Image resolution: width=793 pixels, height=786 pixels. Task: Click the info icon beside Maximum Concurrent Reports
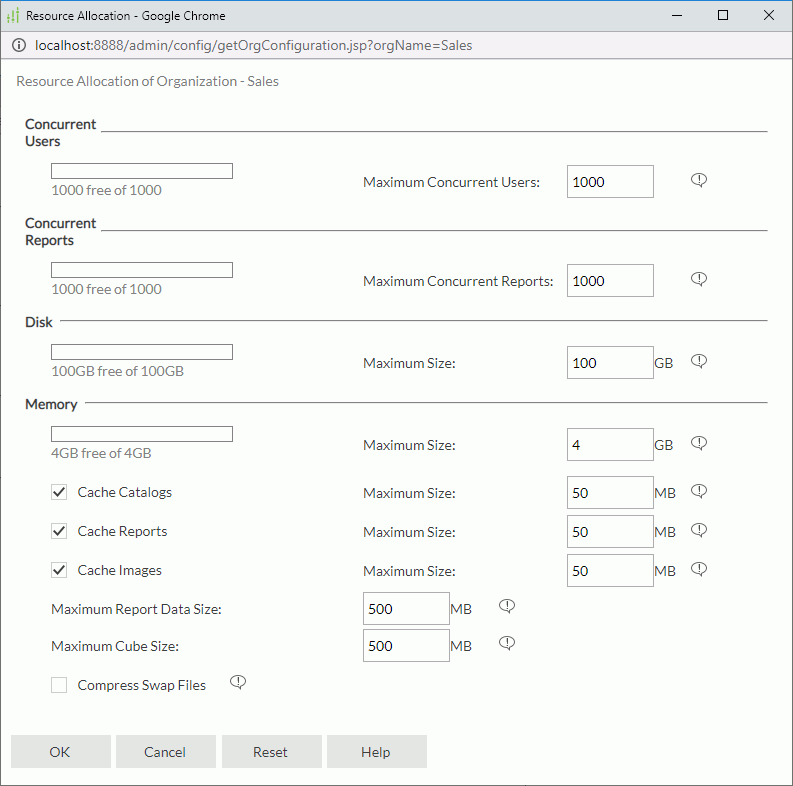coord(699,279)
